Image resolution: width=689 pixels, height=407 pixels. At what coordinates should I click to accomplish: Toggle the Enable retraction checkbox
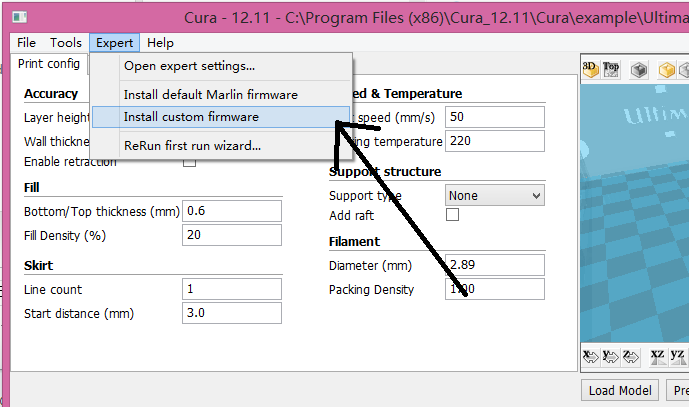coord(189,162)
